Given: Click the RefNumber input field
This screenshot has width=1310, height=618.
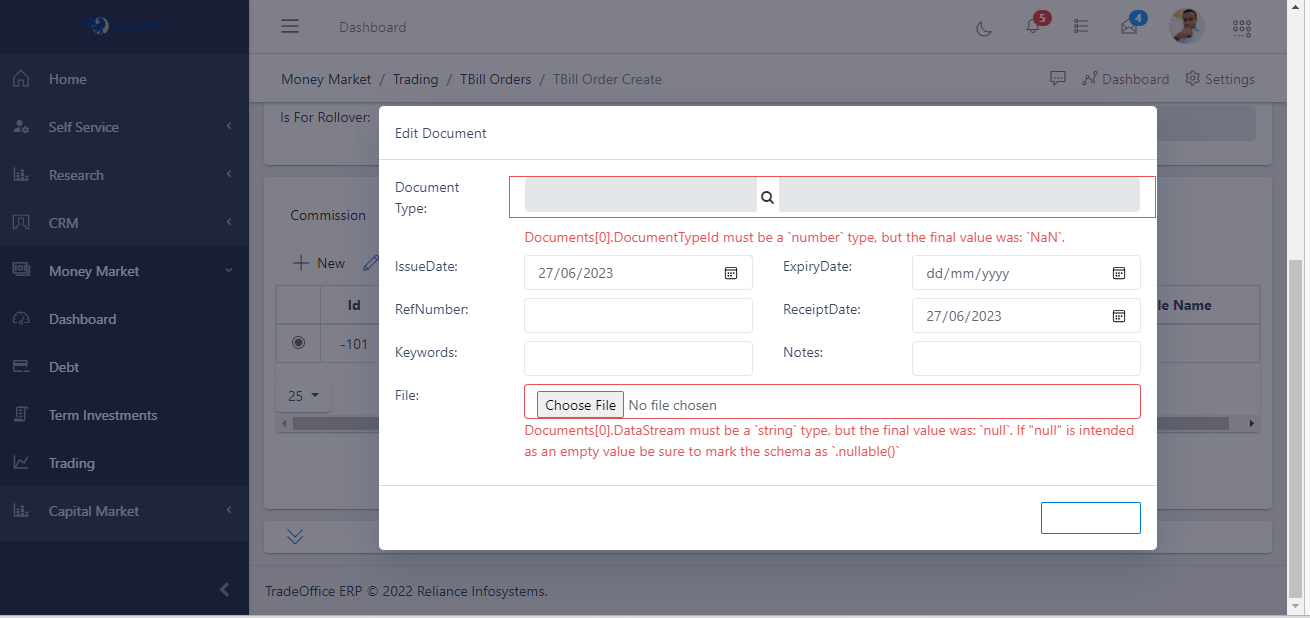Looking at the screenshot, I should click(x=638, y=315).
